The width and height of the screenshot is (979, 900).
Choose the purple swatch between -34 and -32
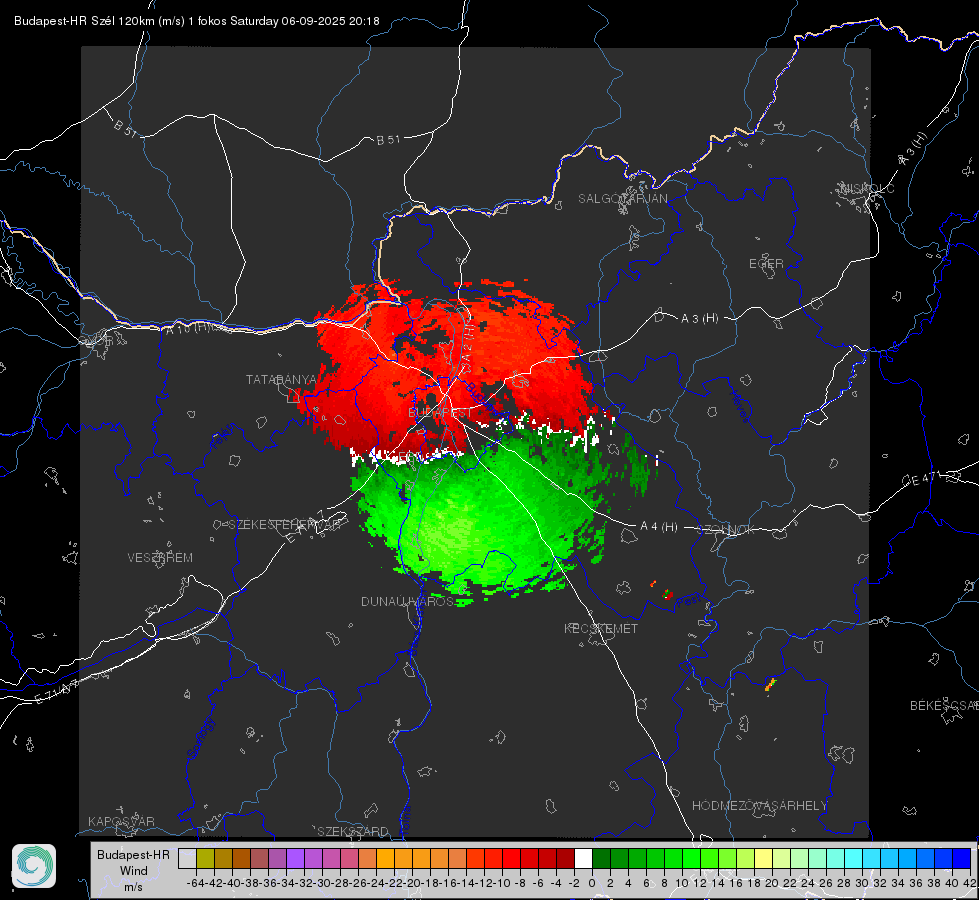[x=295, y=858]
